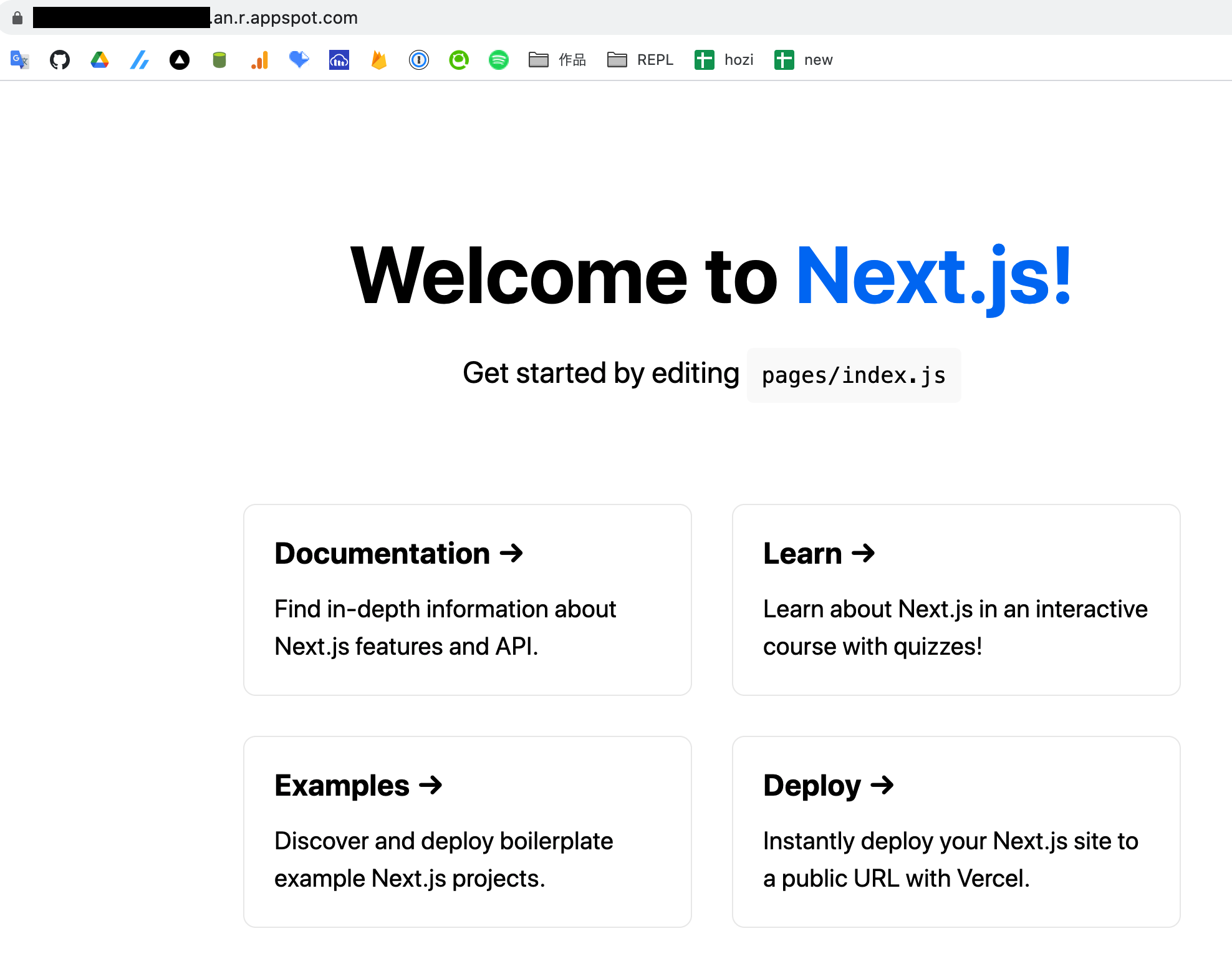The width and height of the screenshot is (1232, 979).
Task: Open the Examples card
Action: [468, 831]
